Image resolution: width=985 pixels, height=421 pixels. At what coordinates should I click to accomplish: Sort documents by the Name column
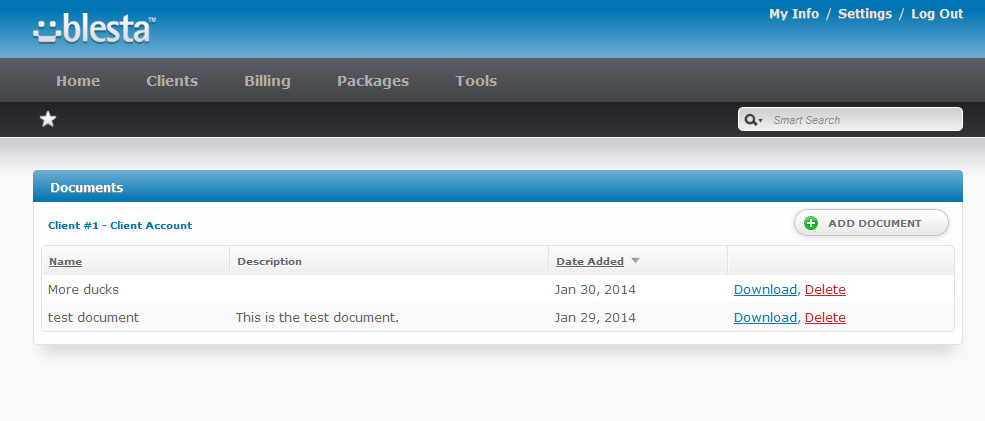click(65, 261)
